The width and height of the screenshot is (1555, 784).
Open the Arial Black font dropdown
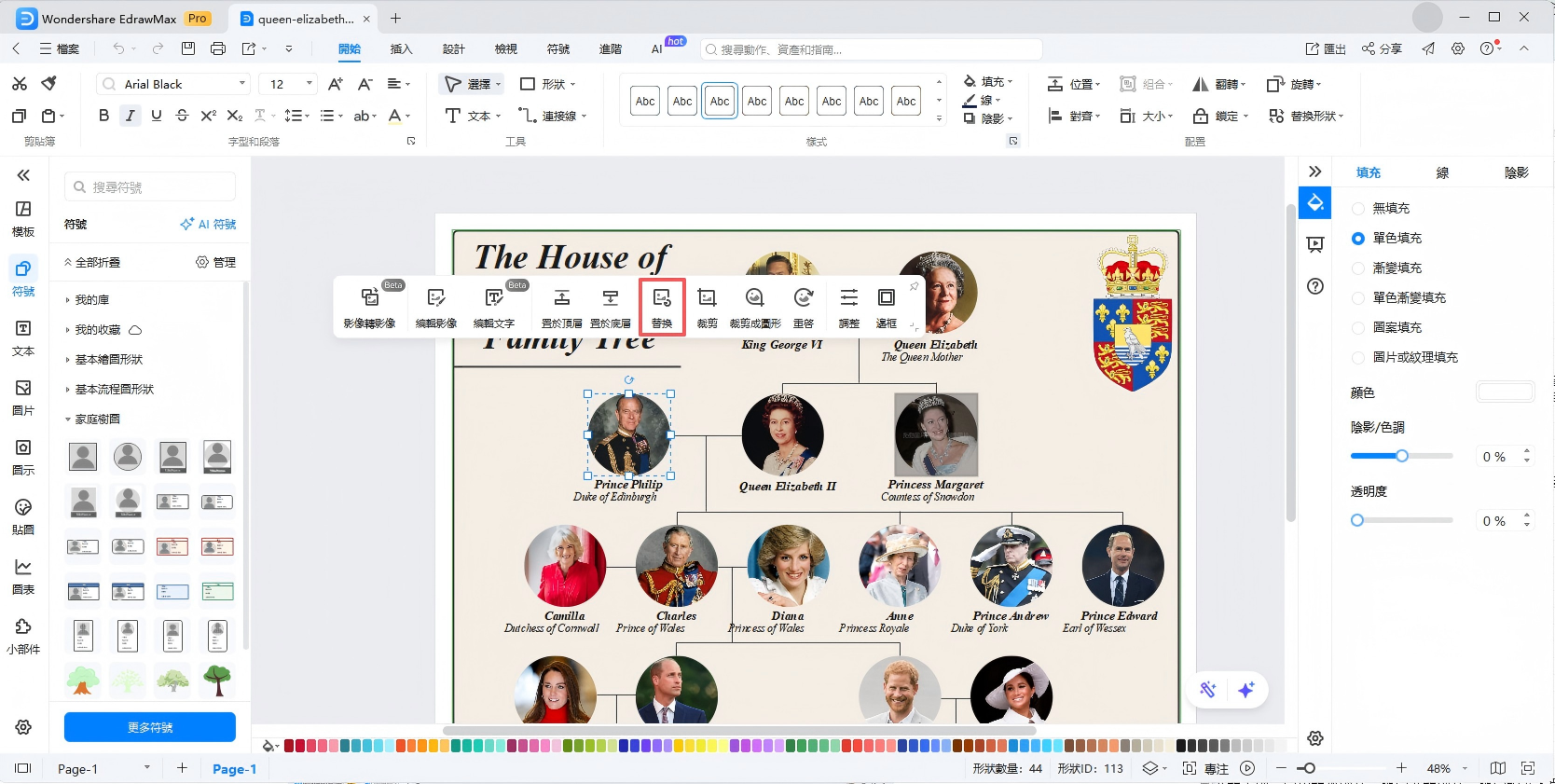coord(242,84)
